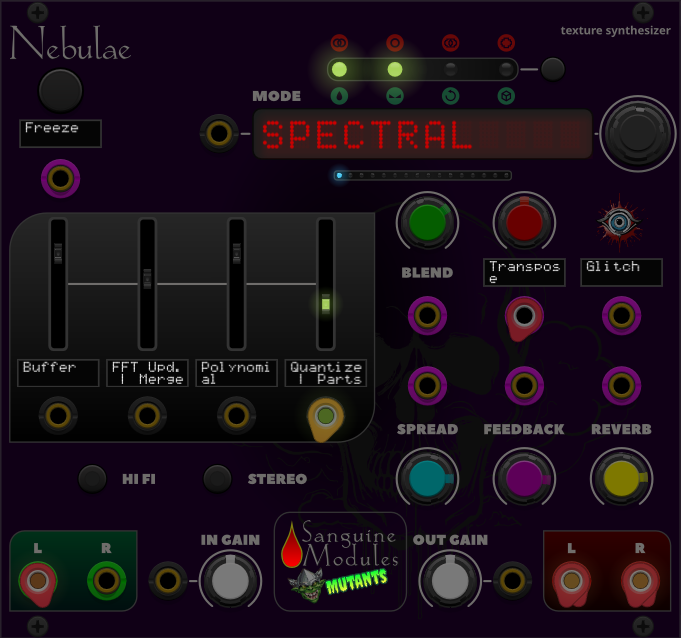Click the Blend CV input jack

point(427,315)
